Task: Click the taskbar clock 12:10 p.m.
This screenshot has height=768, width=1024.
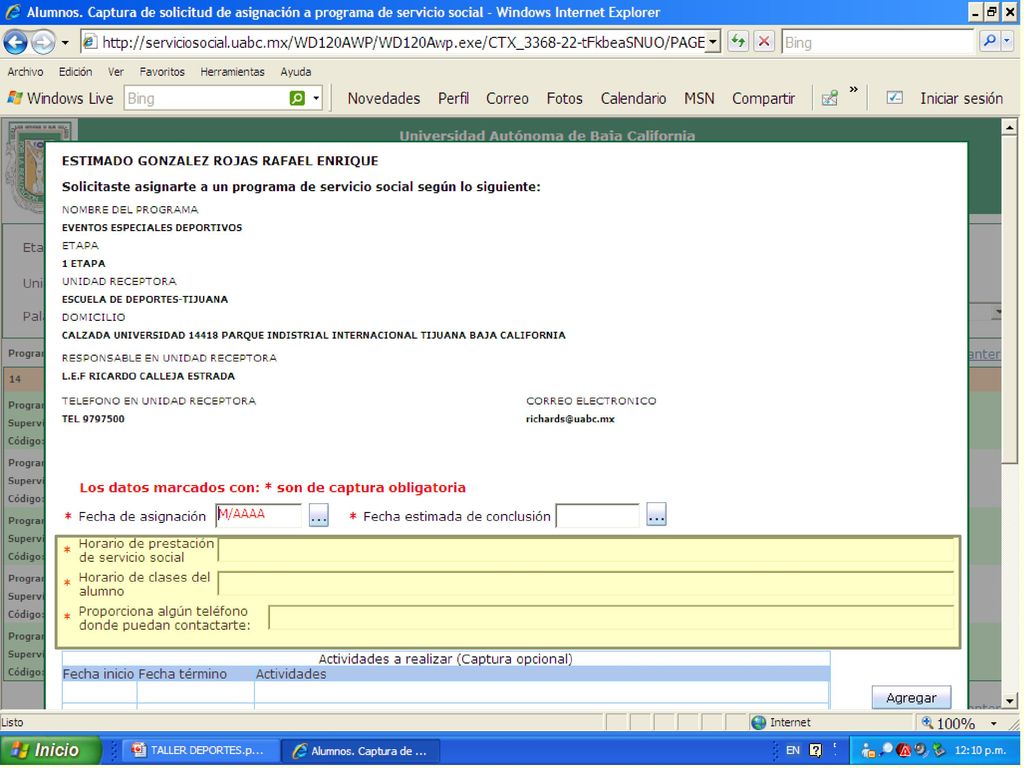Action: [980, 750]
